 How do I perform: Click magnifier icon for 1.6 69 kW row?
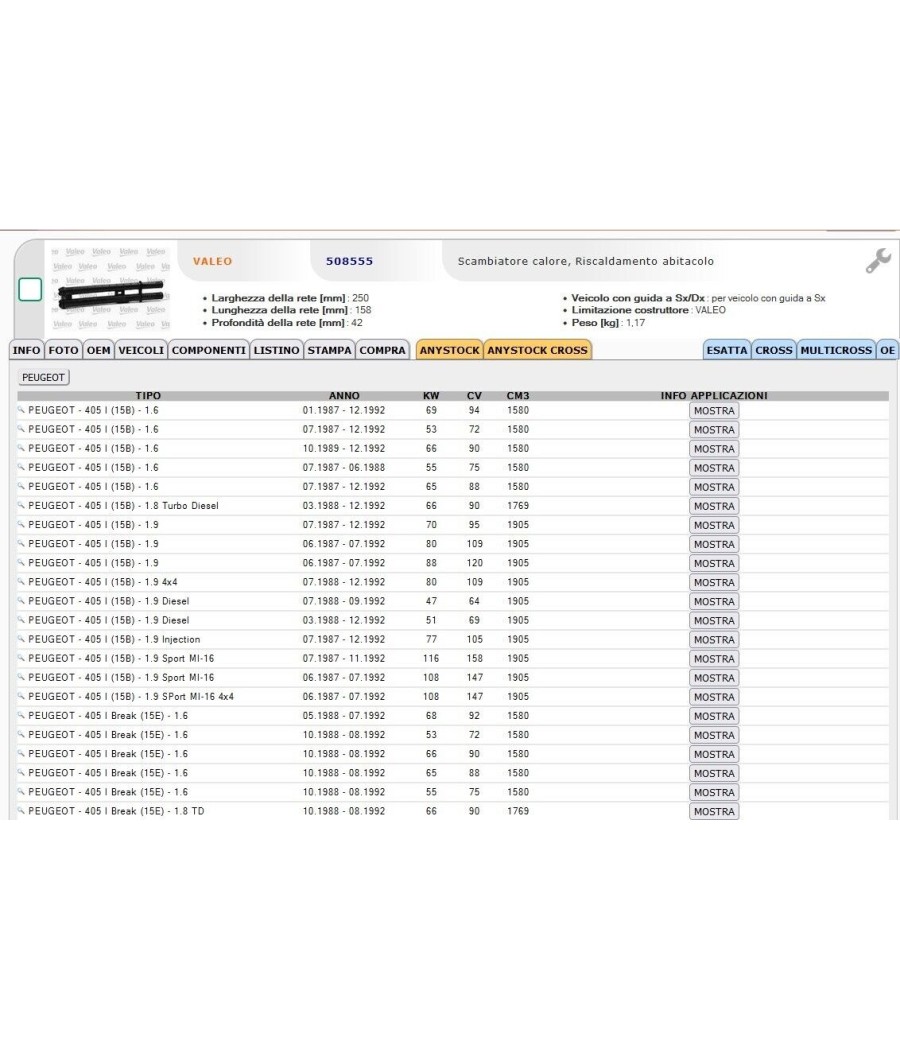click(x=21, y=409)
